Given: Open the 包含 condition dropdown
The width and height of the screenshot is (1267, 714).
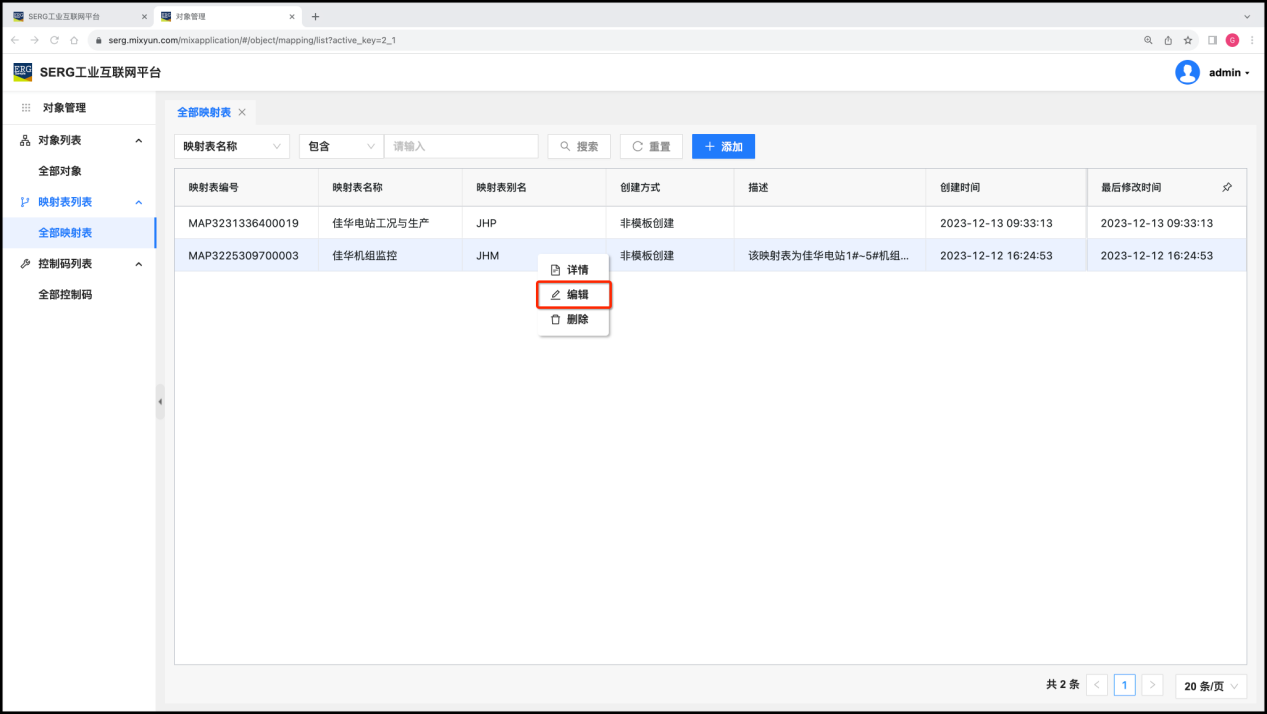Looking at the screenshot, I should pyautogui.click(x=341, y=146).
